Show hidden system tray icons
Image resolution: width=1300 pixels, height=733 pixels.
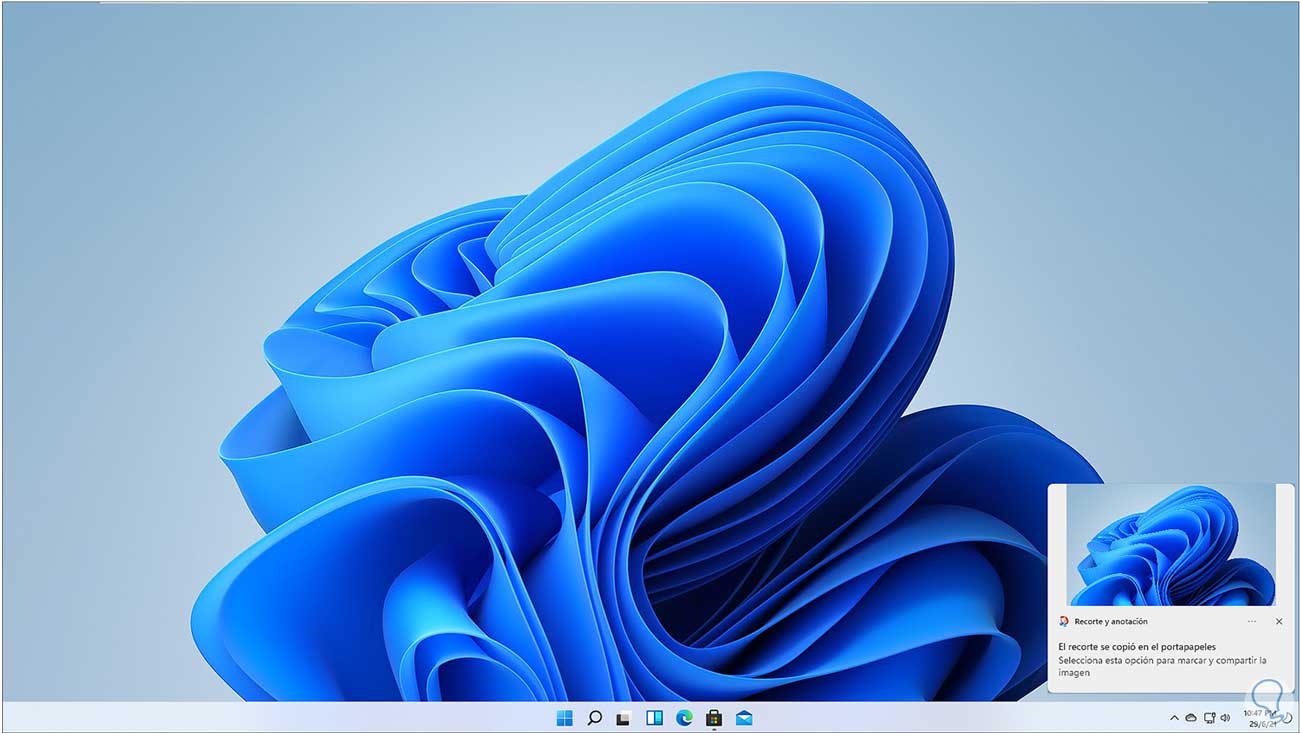point(1174,718)
